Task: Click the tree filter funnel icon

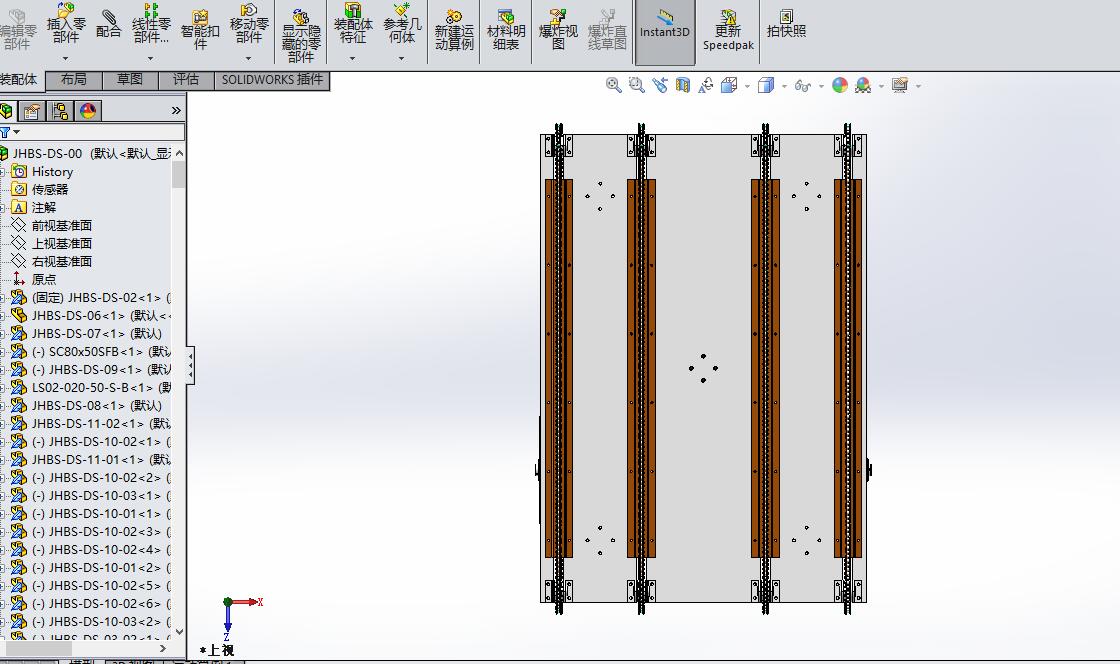Action: coord(4,132)
